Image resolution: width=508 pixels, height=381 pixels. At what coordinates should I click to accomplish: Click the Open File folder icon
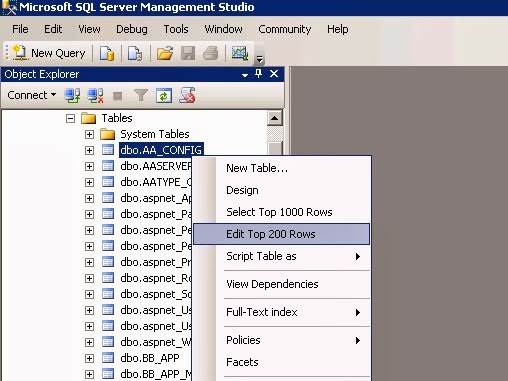pos(165,53)
